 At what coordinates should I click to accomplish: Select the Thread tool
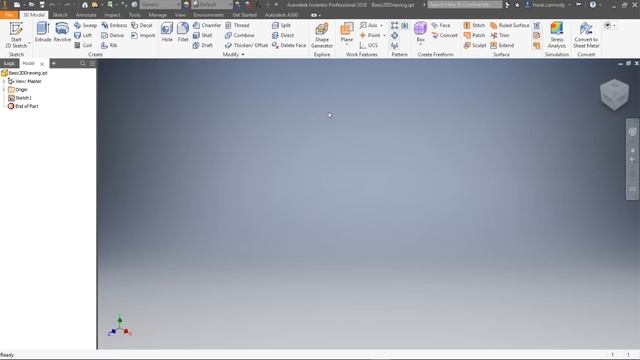coord(237,25)
